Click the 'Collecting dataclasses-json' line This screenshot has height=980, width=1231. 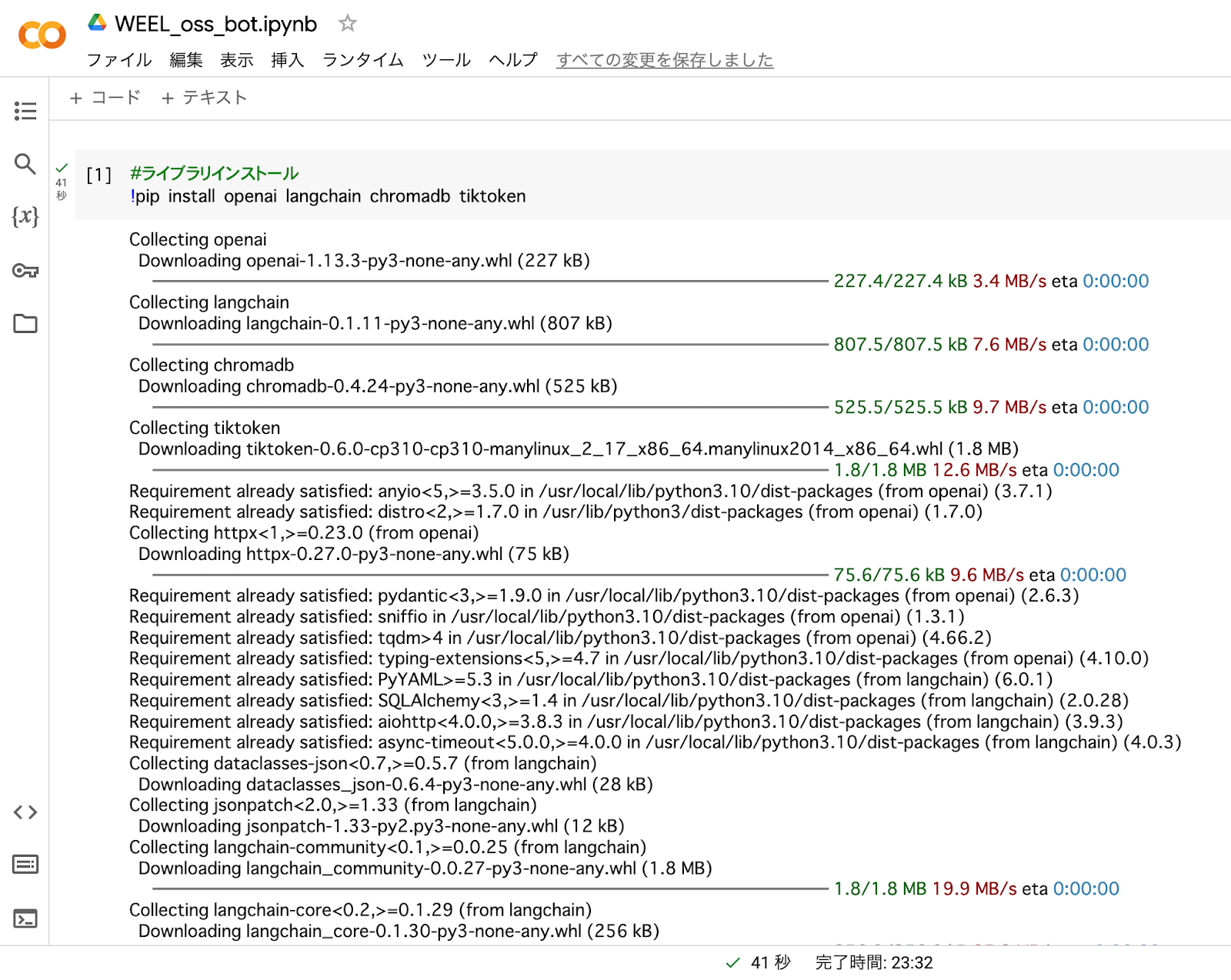tap(363, 763)
